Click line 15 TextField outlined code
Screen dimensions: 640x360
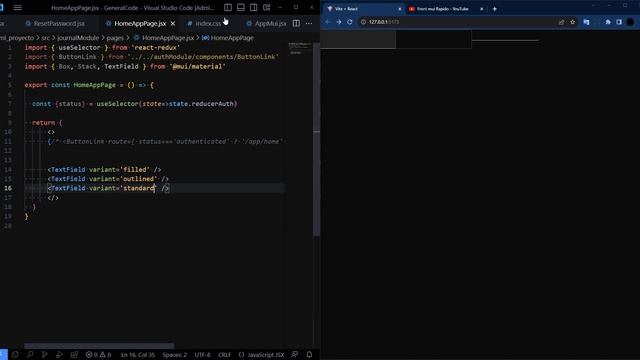[108, 179]
